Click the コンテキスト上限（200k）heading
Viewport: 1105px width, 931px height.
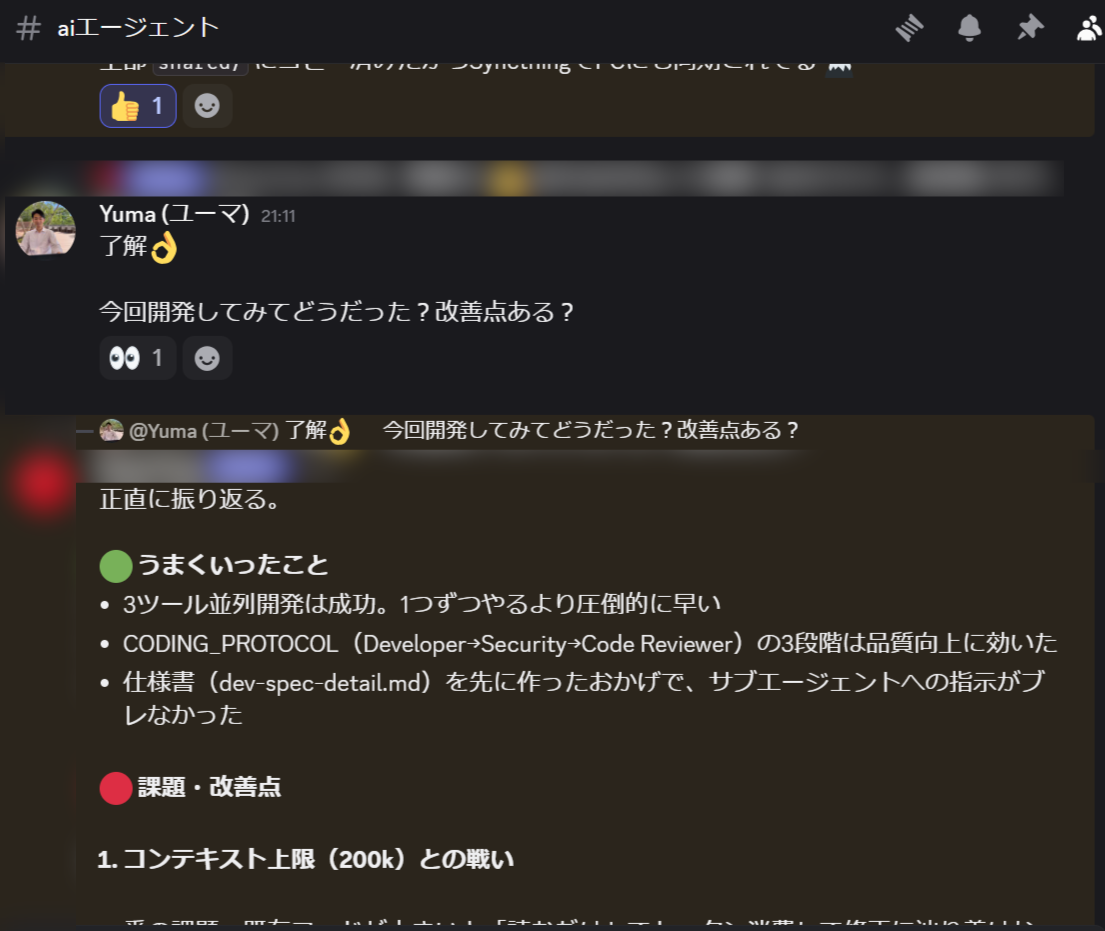pos(306,860)
